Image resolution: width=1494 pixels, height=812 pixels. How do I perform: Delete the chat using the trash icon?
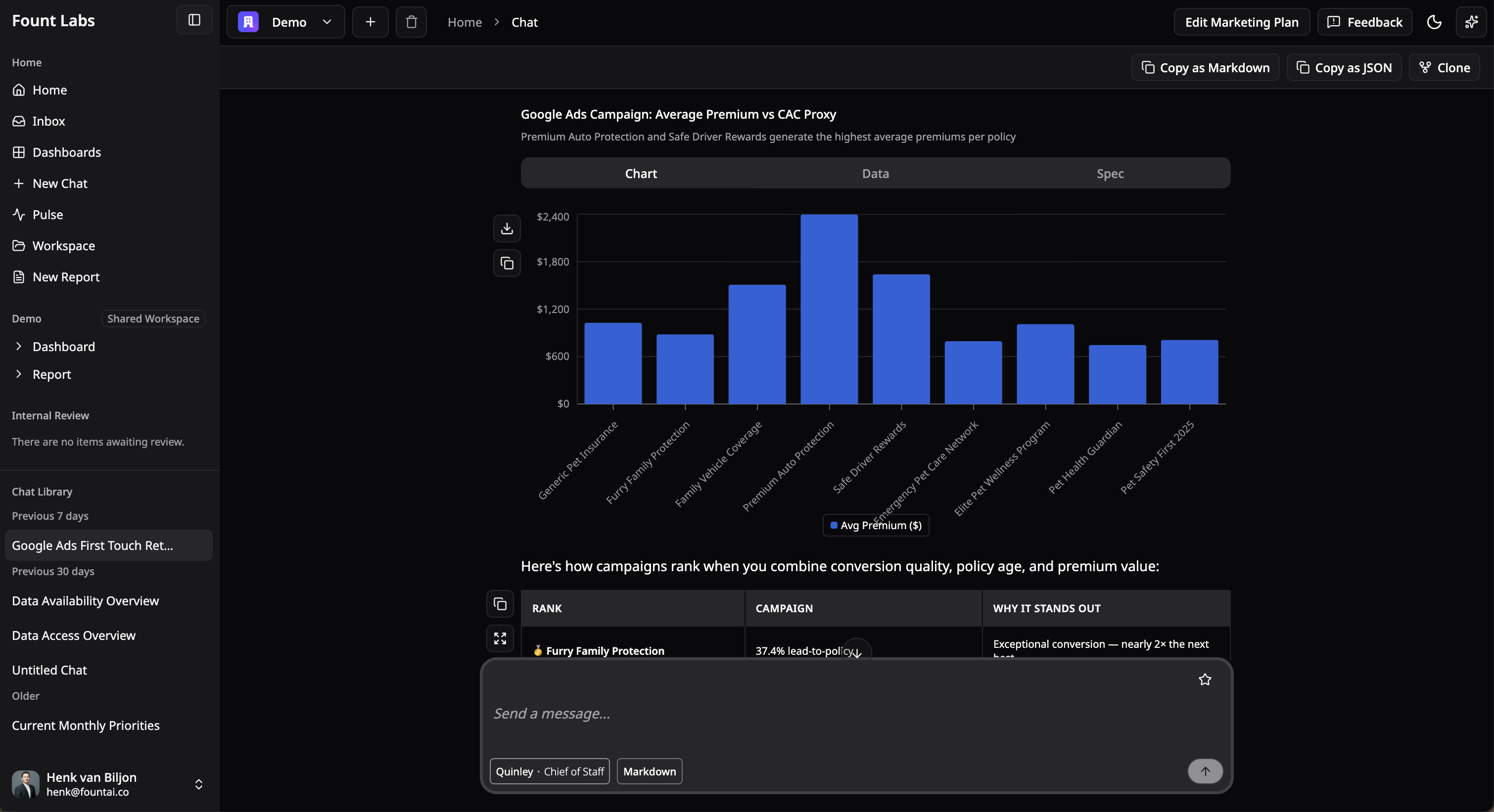(x=411, y=22)
